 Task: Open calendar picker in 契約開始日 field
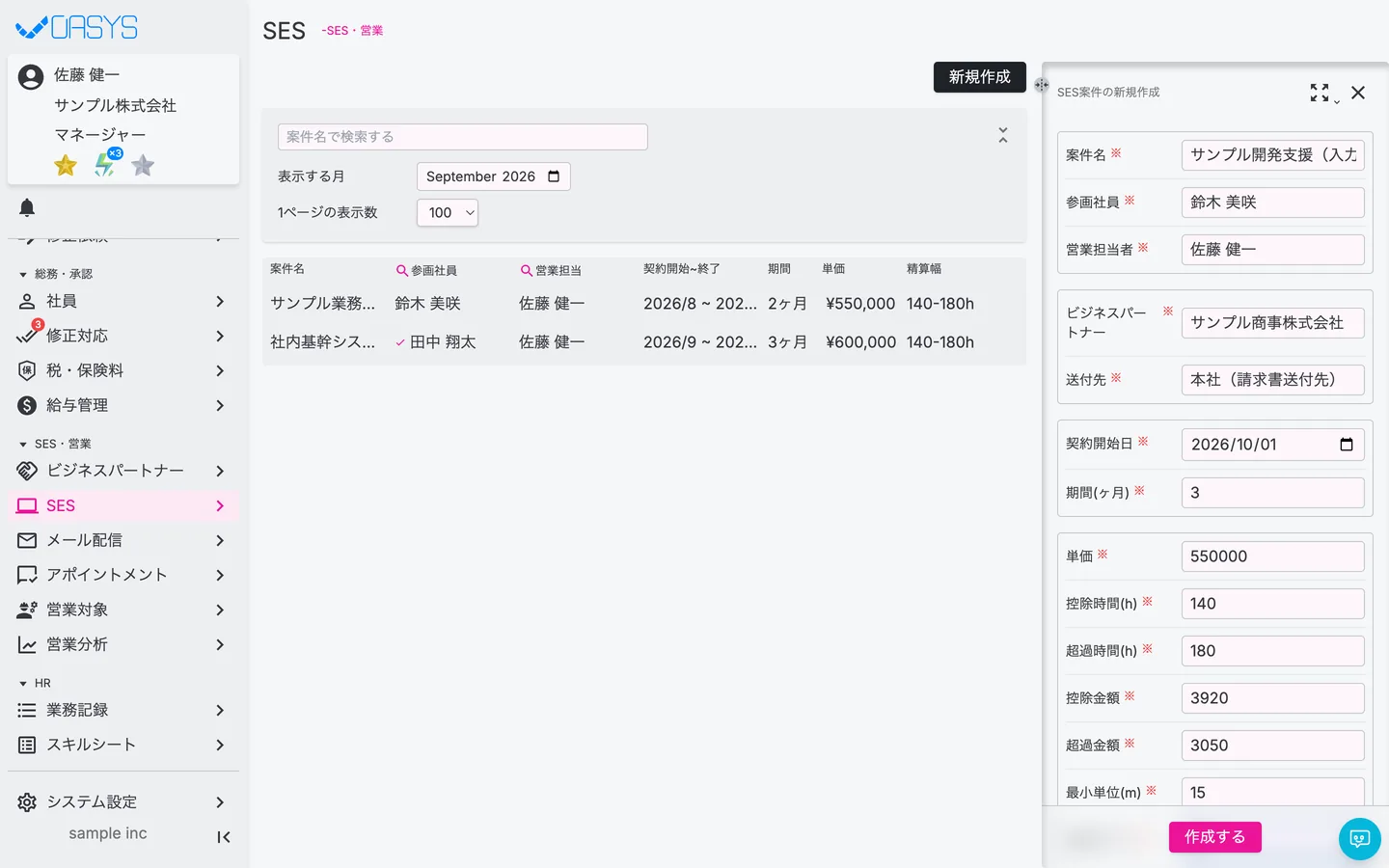click(1347, 445)
